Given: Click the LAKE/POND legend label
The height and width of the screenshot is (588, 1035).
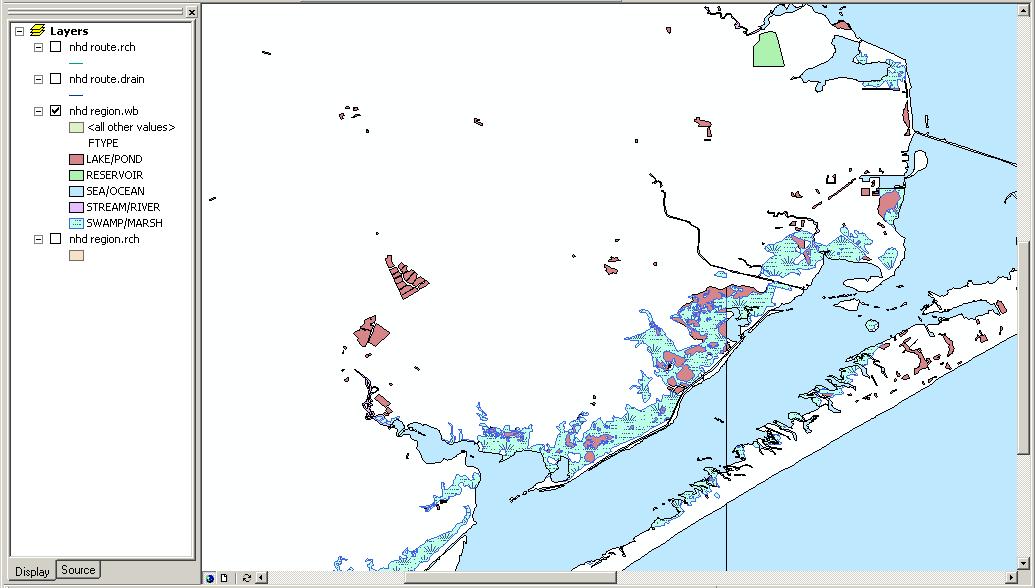Looking at the screenshot, I should [x=114, y=159].
